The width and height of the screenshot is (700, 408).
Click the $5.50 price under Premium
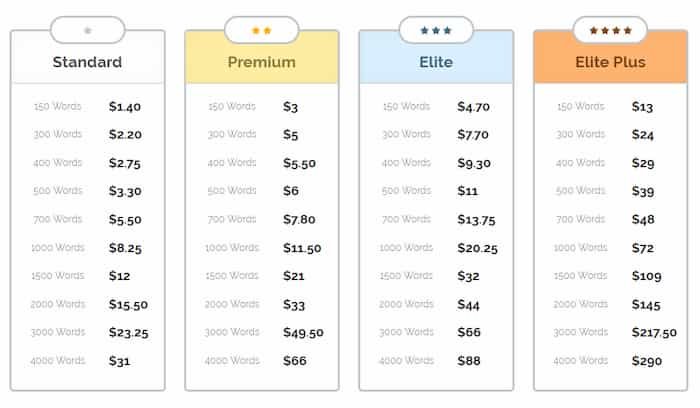pyautogui.click(x=299, y=163)
